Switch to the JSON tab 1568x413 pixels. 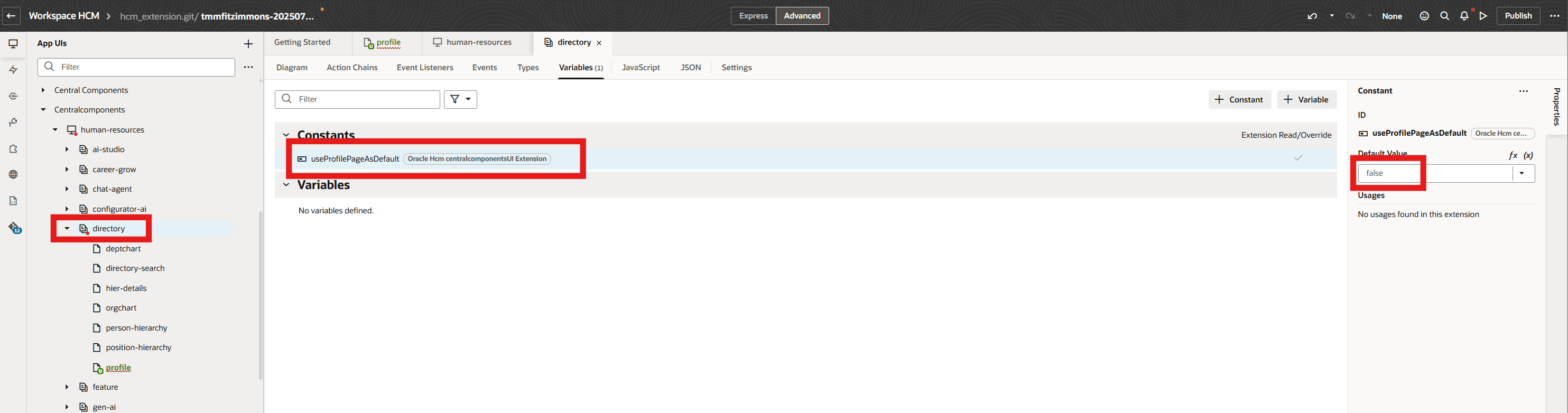point(690,68)
